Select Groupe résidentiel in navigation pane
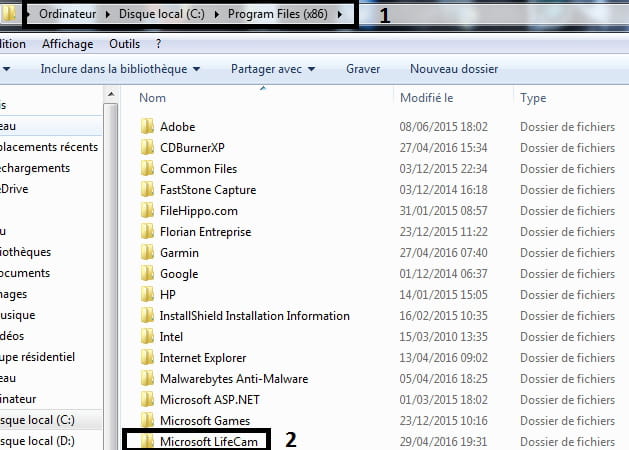The height and width of the screenshot is (450, 629). coord(37,357)
